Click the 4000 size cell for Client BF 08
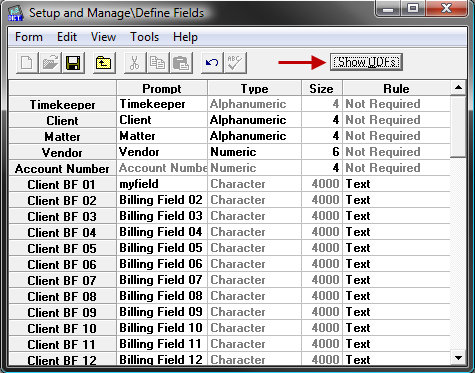The width and height of the screenshot is (475, 373). tap(322, 296)
